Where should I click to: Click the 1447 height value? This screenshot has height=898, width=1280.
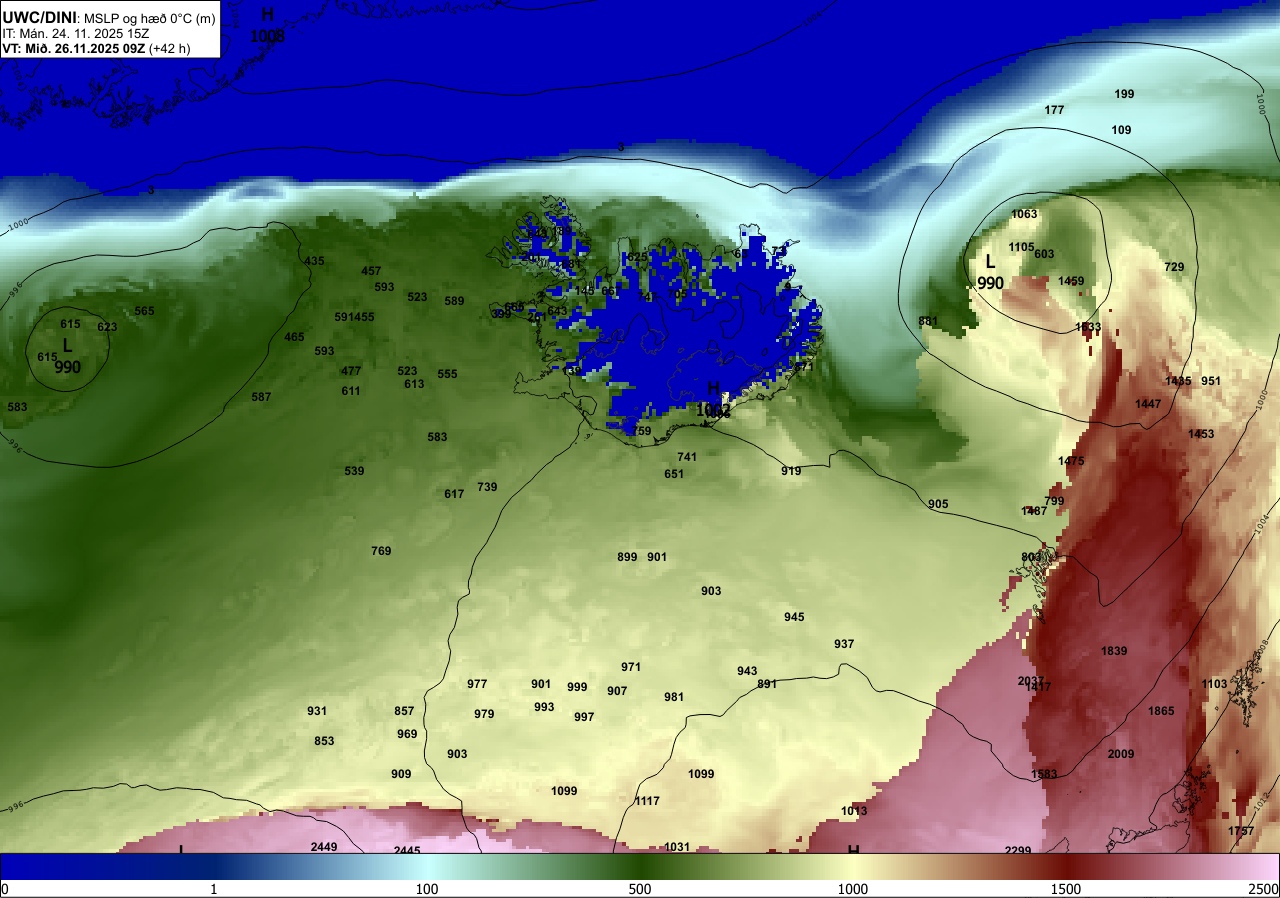[x=1148, y=404]
